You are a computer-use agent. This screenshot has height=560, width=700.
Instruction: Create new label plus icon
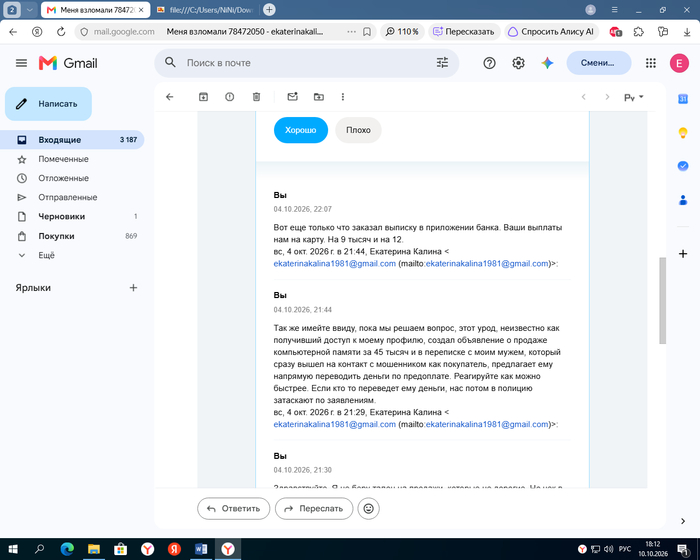click(133, 288)
